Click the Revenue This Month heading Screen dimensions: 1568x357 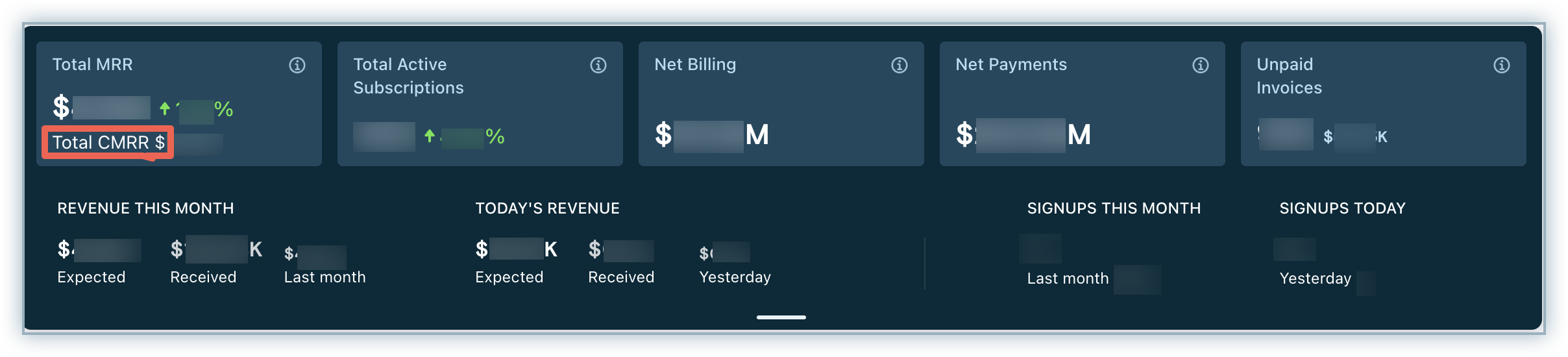145,208
